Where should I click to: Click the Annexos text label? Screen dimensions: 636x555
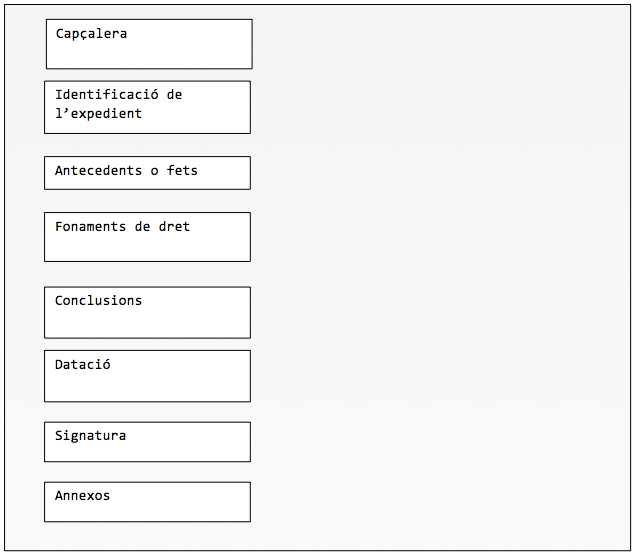coord(83,496)
